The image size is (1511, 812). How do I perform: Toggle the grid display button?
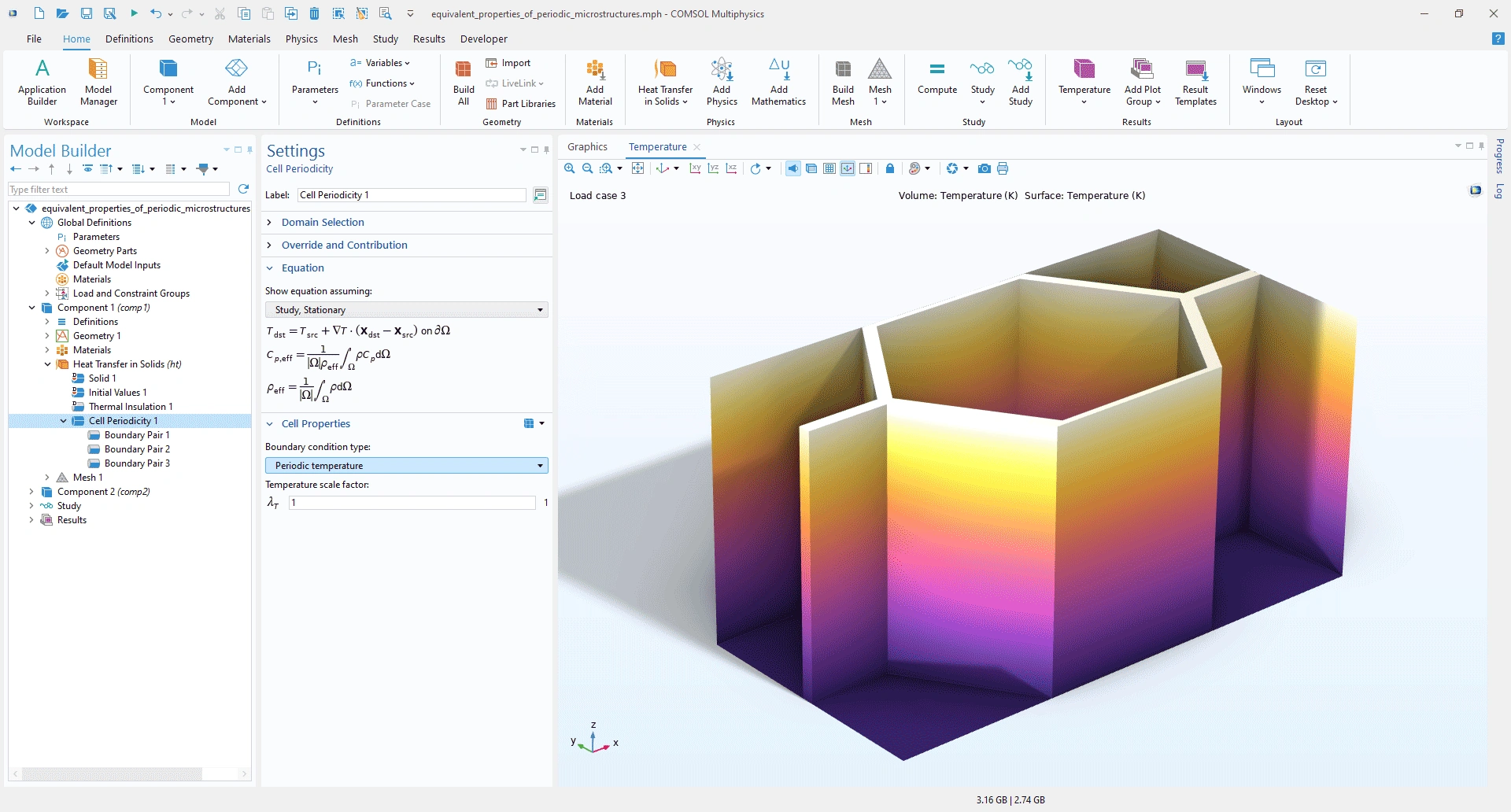click(x=829, y=168)
